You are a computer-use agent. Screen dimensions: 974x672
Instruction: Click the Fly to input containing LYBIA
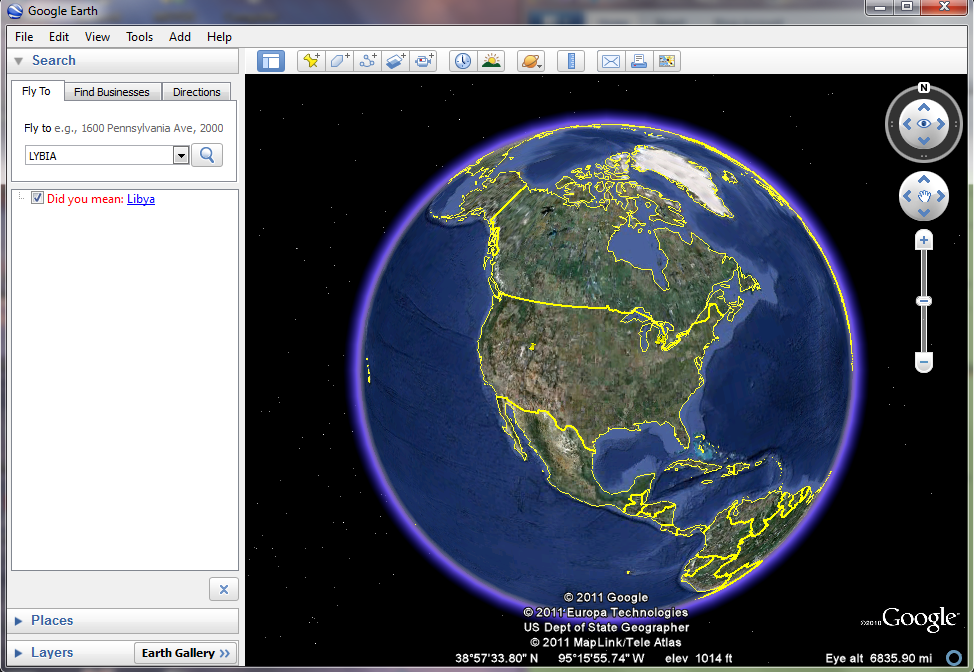pos(99,155)
